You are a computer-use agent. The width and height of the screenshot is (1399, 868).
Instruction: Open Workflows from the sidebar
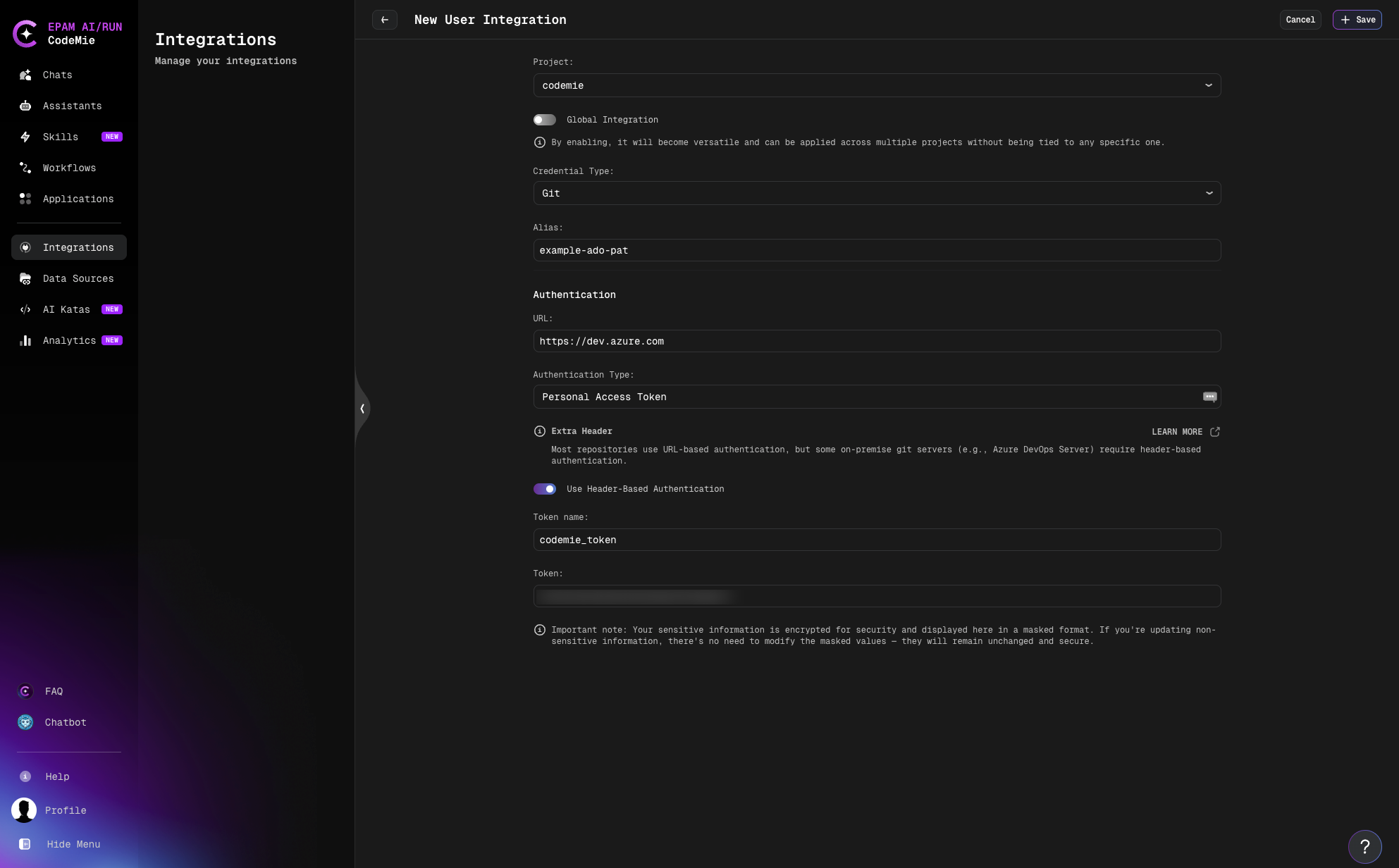coord(69,168)
